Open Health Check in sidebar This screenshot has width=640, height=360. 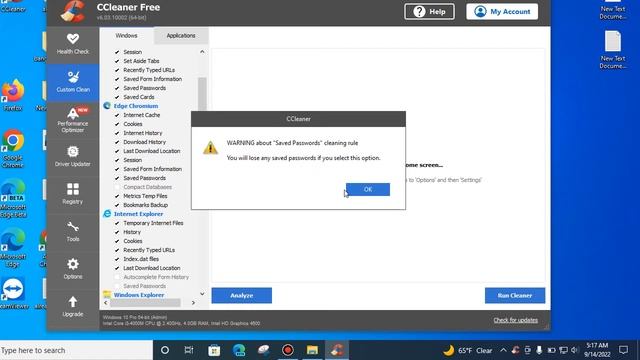pyautogui.click(x=73, y=44)
